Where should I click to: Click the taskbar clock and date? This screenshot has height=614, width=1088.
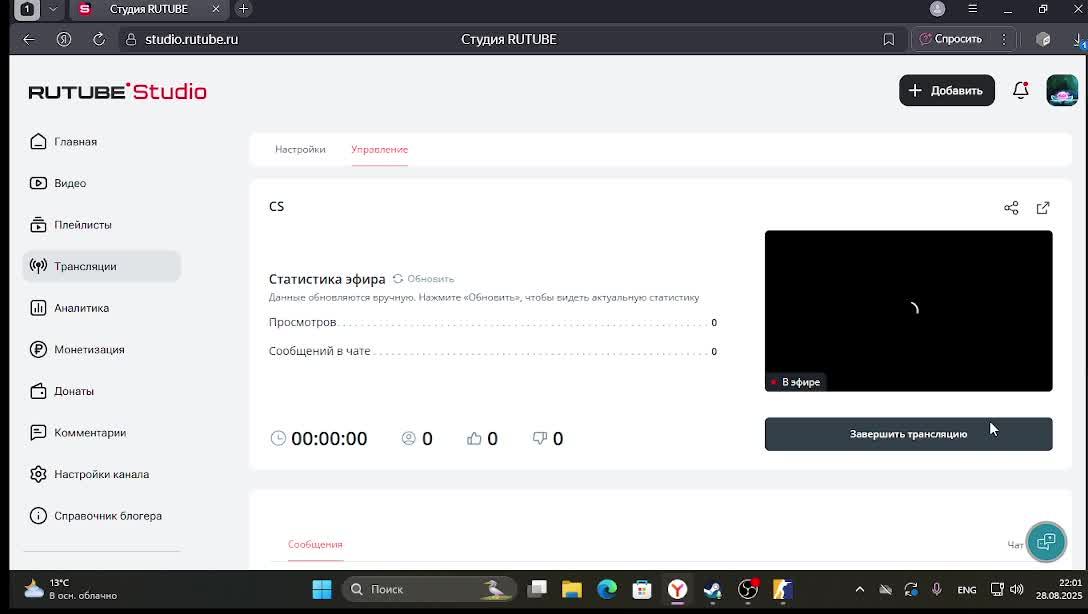(x=1059, y=589)
